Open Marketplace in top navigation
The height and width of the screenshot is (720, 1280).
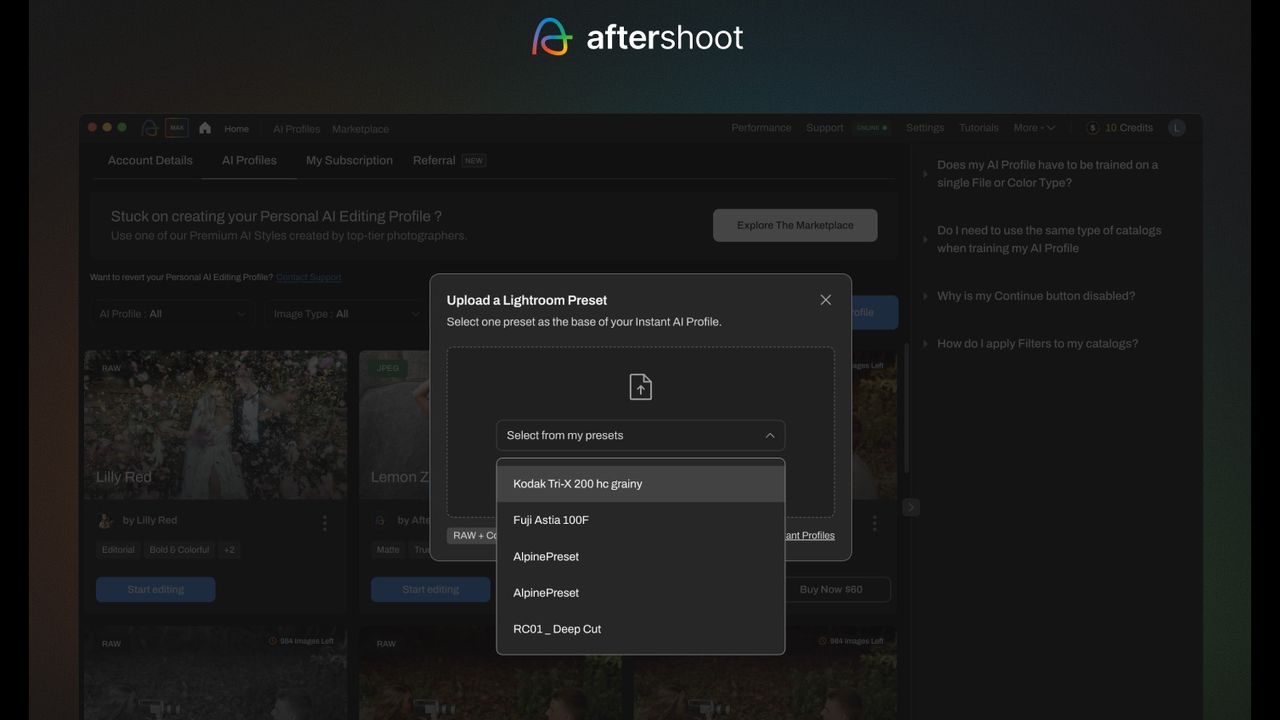click(x=360, y=129)
